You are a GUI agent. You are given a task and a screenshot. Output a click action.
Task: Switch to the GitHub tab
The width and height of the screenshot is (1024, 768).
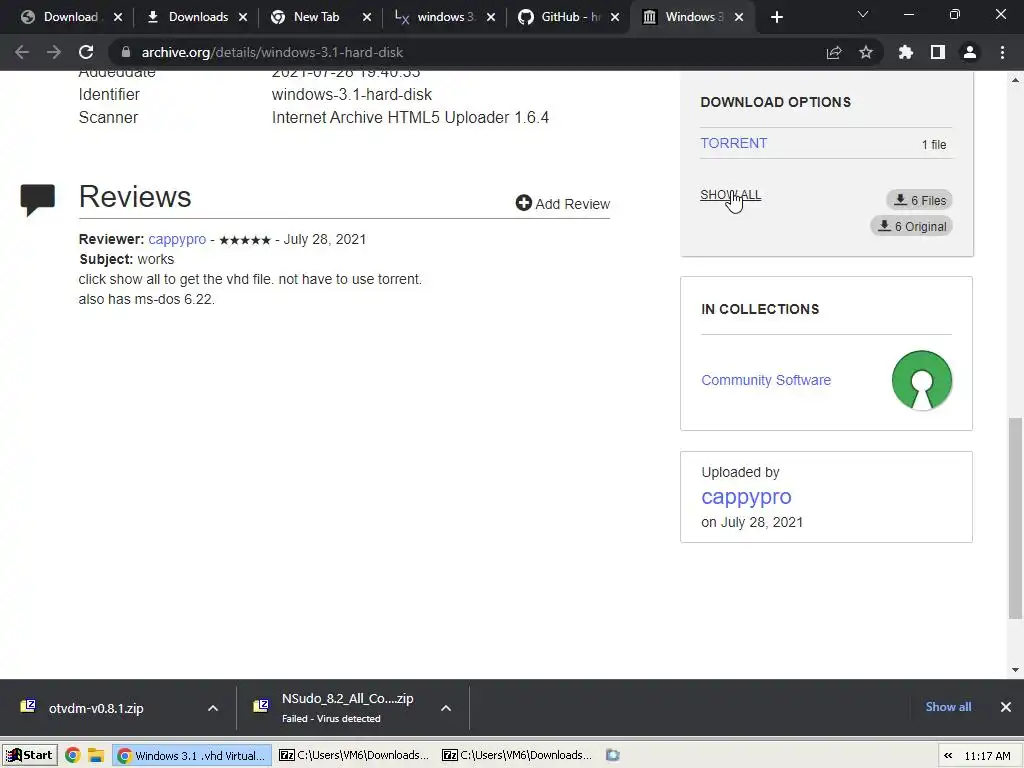click(561, 17)
